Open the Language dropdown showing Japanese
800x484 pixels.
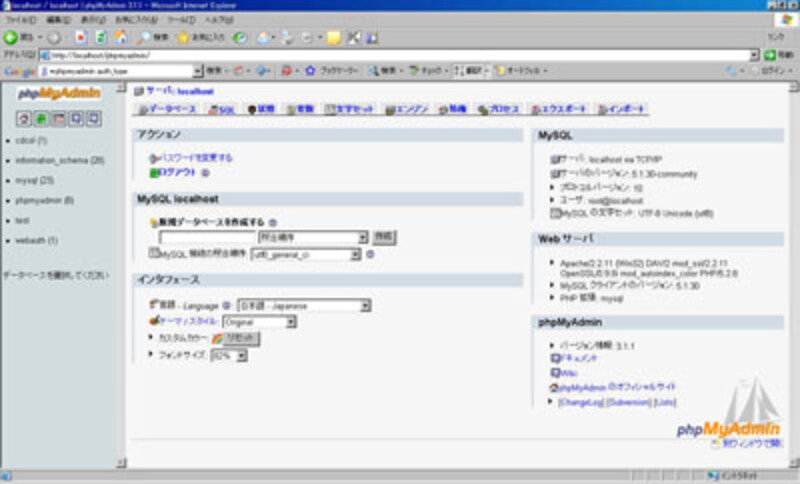304,306
